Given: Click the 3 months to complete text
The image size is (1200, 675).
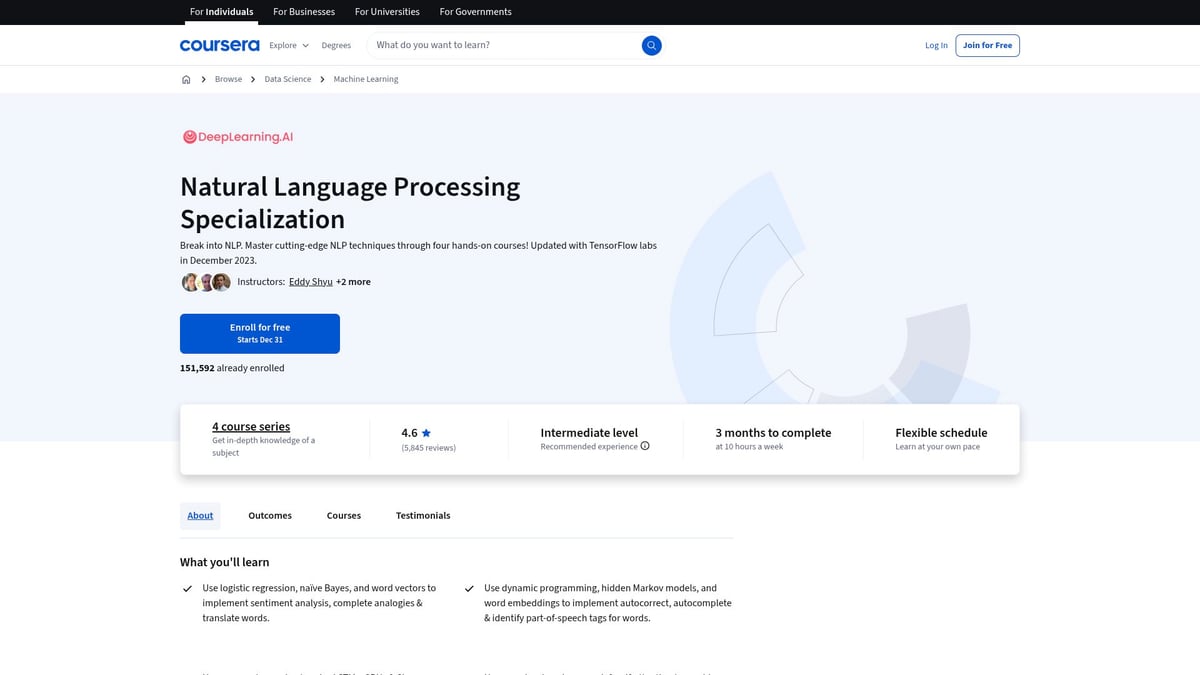Looking at the screenshot, I should coord(773,433).
